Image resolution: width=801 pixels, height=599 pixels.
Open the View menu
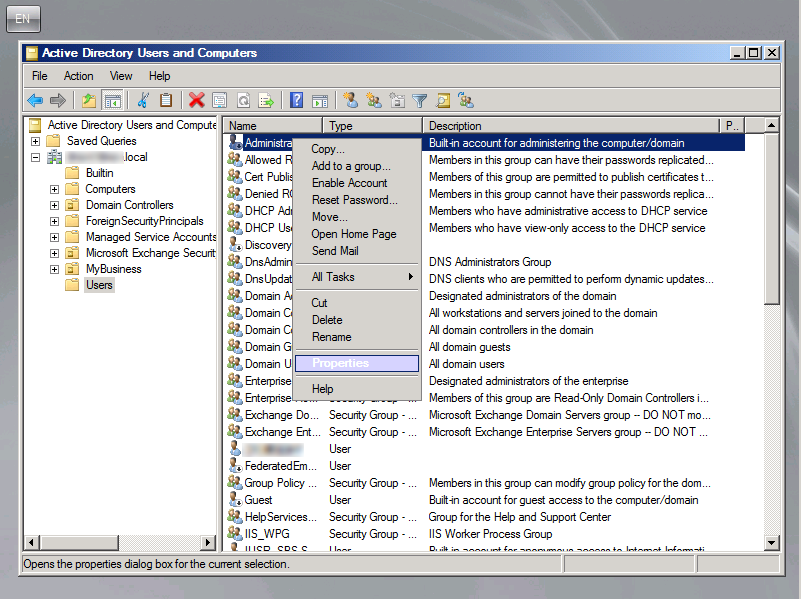pos(121,76)
